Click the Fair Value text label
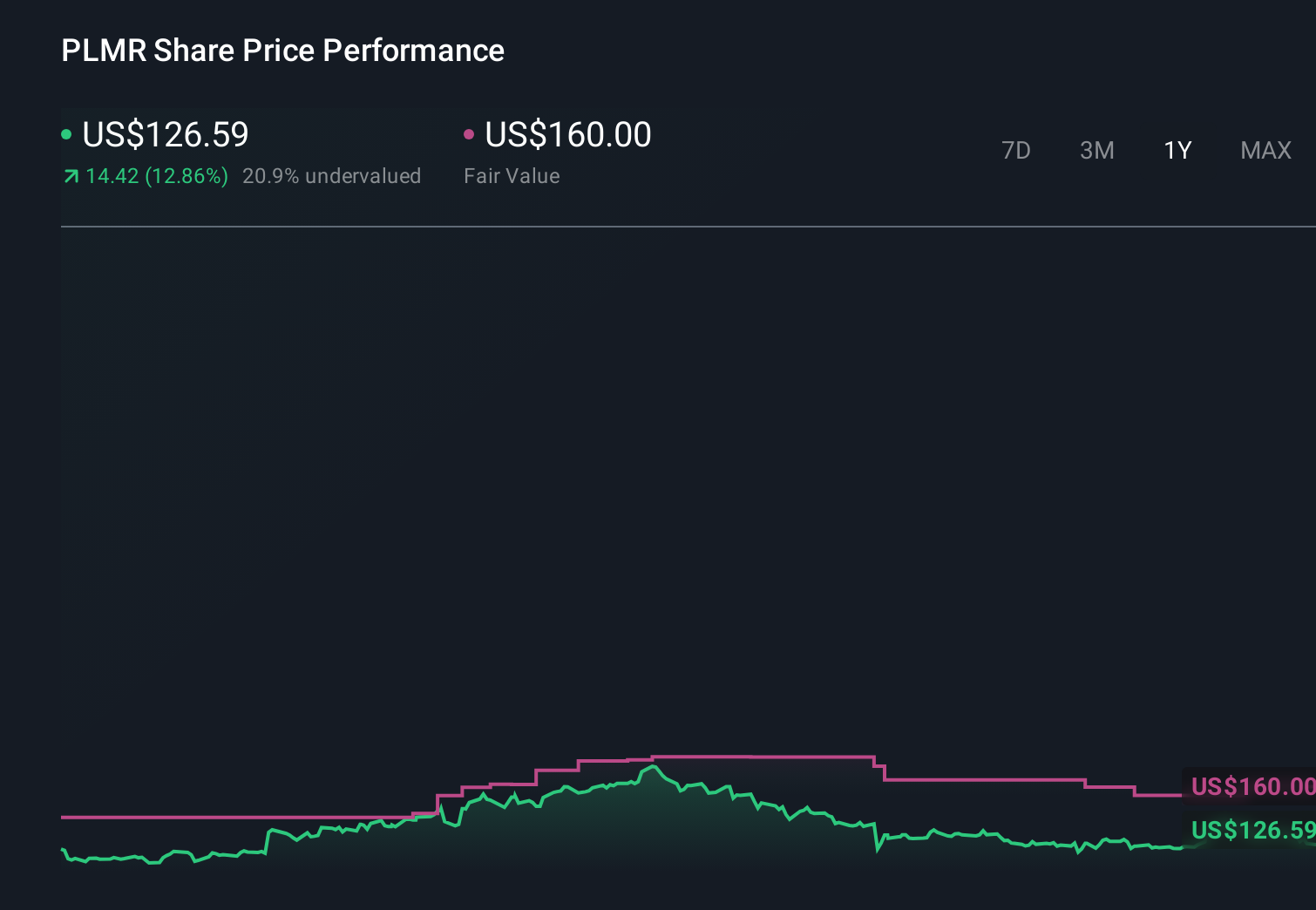 pos(512,176)
